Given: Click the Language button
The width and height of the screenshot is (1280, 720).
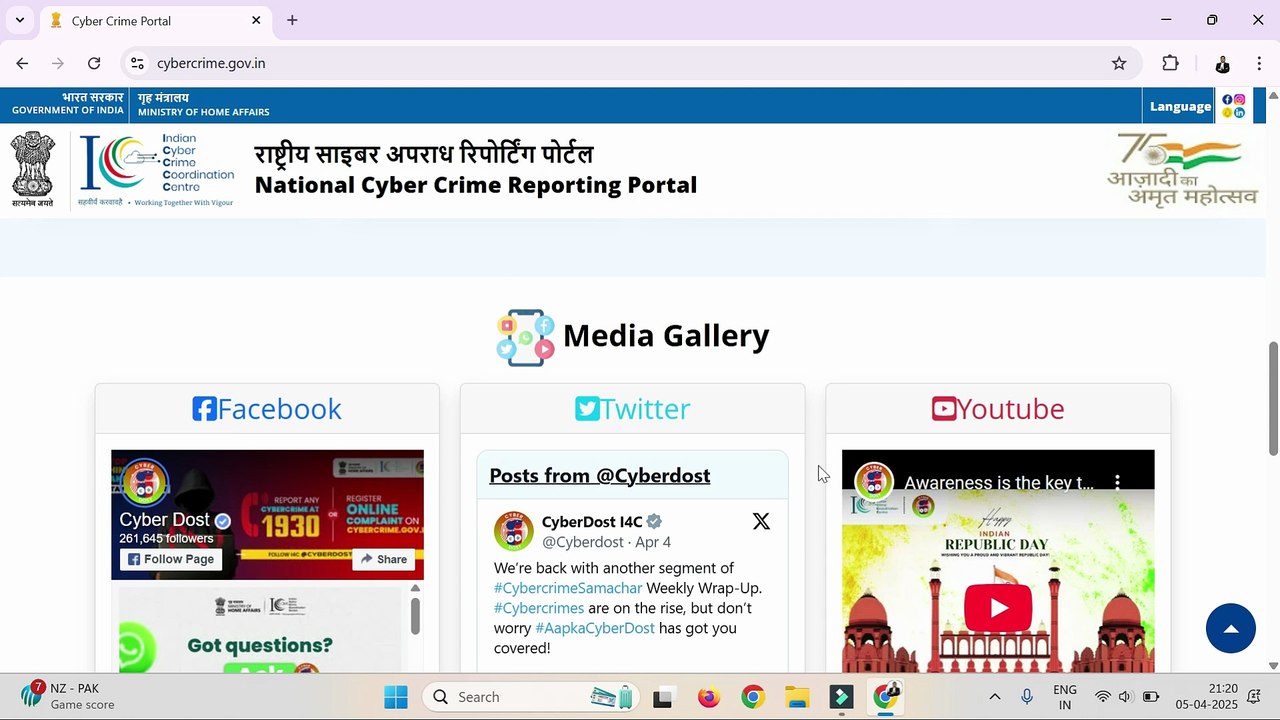Looking at the screenshot, I should coord(1180,106).
